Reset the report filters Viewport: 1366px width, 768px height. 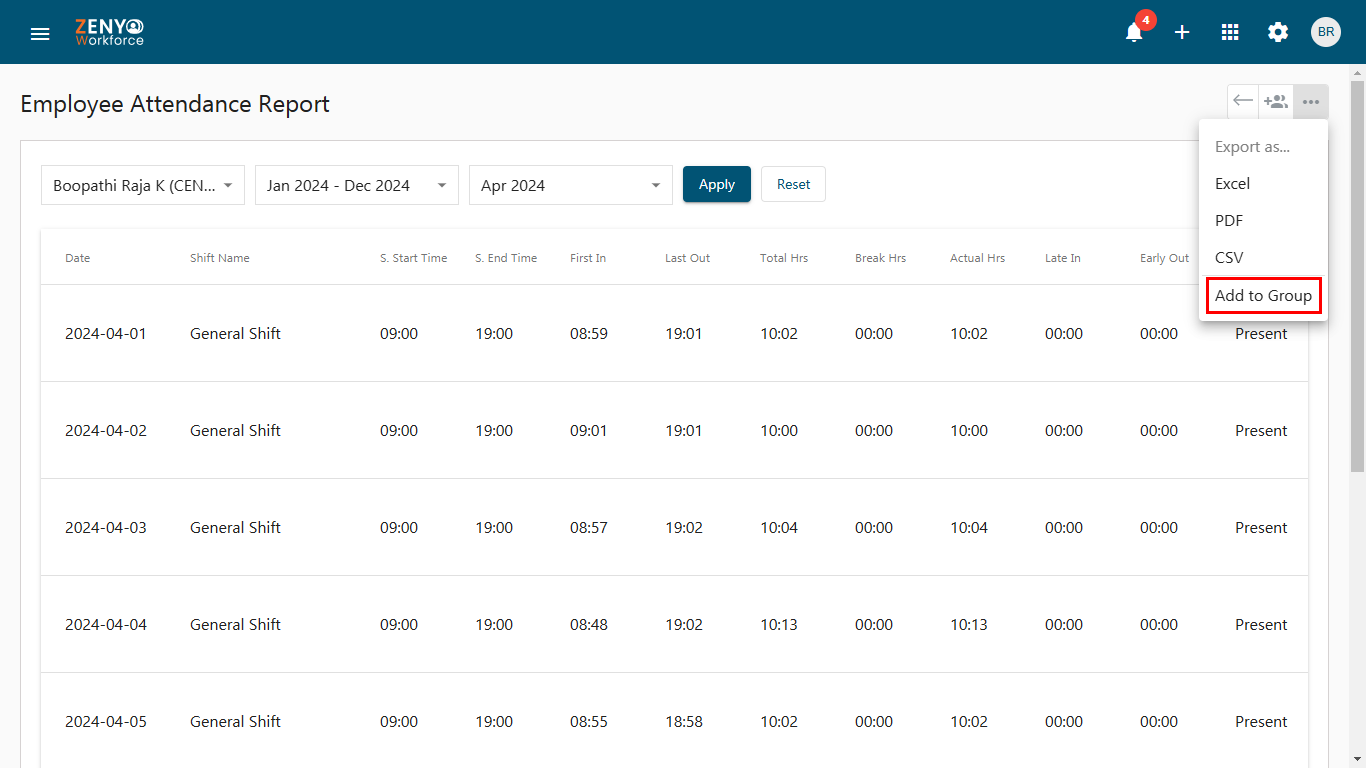794,184
